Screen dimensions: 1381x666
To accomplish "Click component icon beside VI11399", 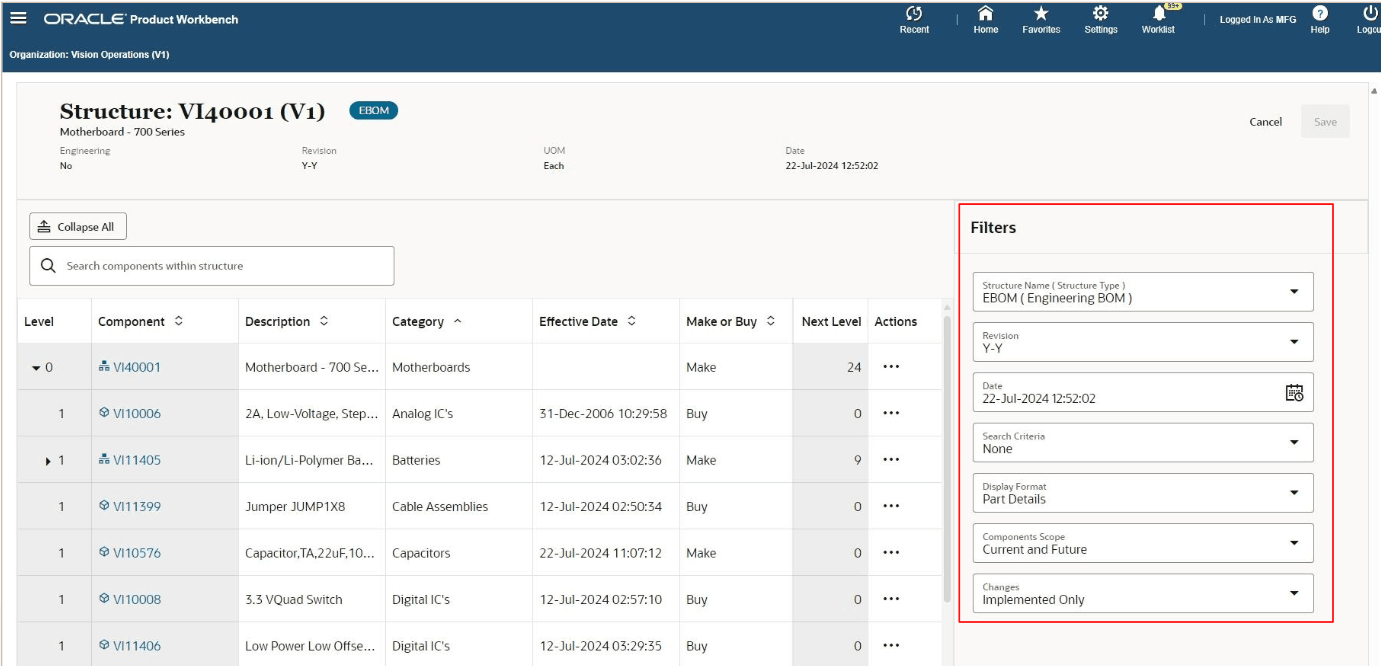I will tap(104, 506).
